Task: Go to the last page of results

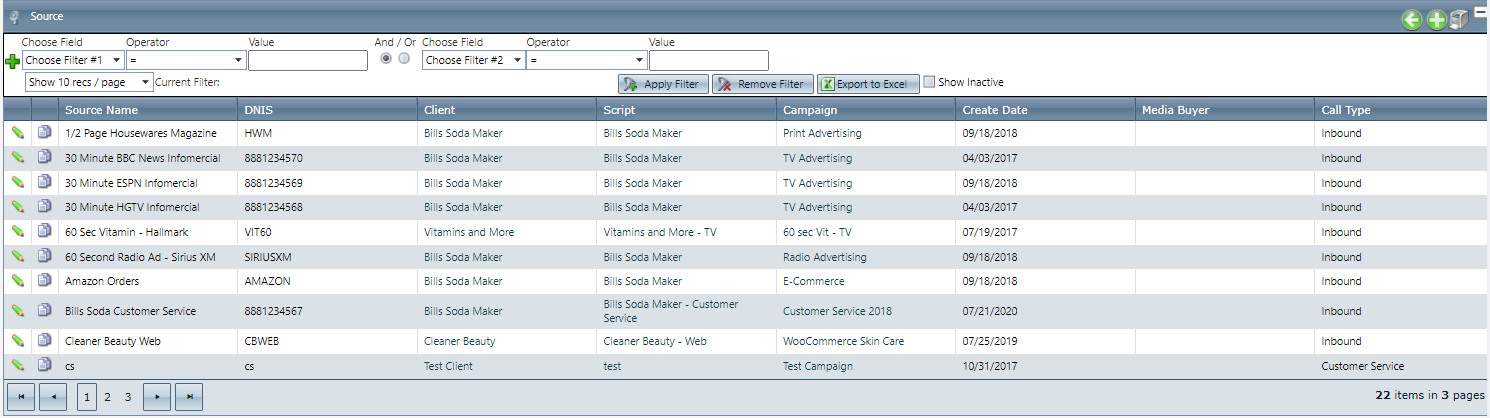Action: tap(189, 397)
